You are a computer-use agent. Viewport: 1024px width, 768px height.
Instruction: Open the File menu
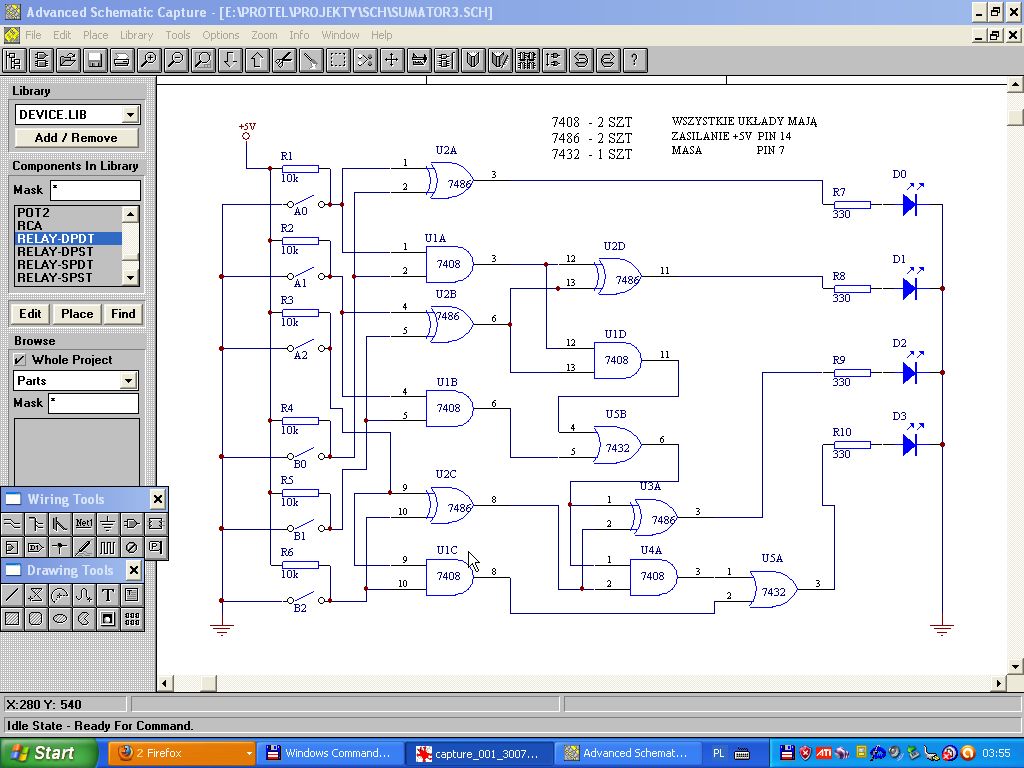tap(33, 35)
